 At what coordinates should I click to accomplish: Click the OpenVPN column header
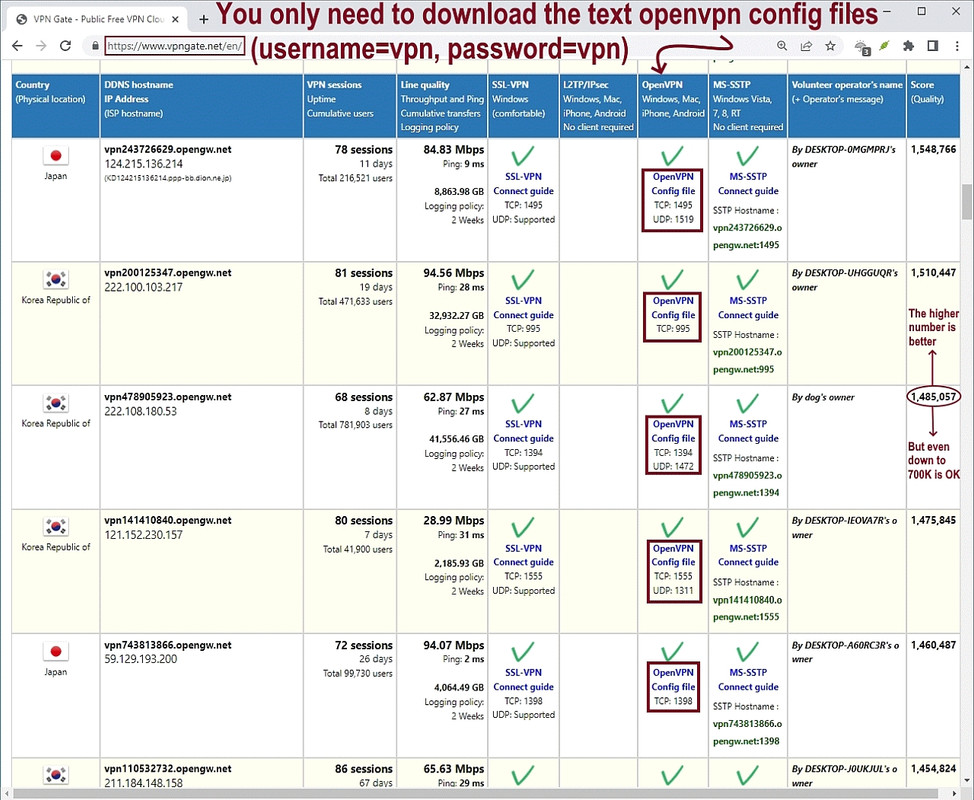[x=673, y=106]
